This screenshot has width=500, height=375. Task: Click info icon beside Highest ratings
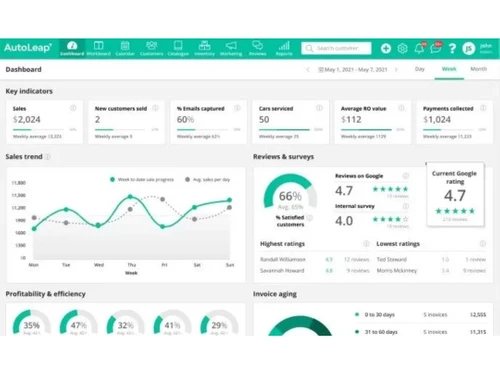366,244
